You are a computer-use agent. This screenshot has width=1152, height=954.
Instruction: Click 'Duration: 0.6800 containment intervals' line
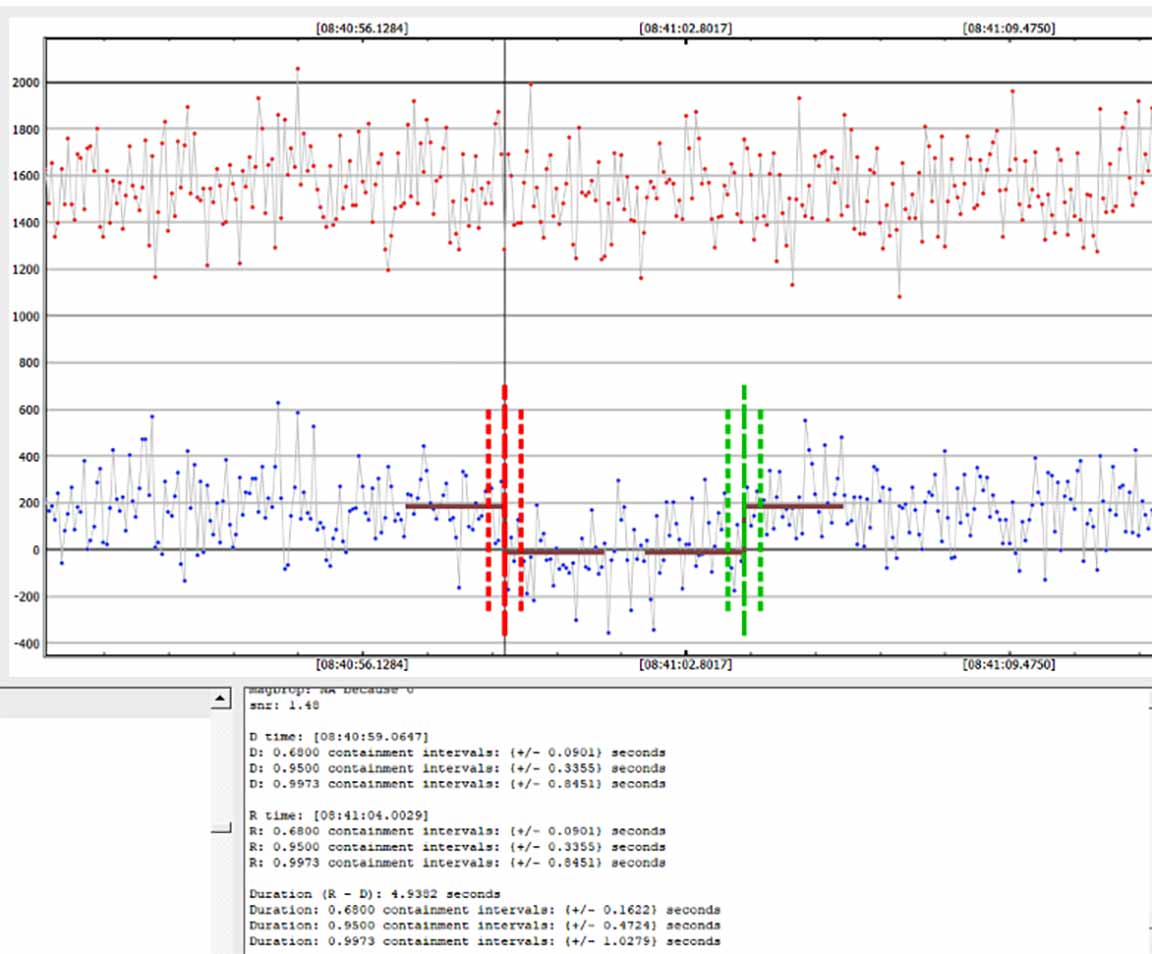(485, 909)
